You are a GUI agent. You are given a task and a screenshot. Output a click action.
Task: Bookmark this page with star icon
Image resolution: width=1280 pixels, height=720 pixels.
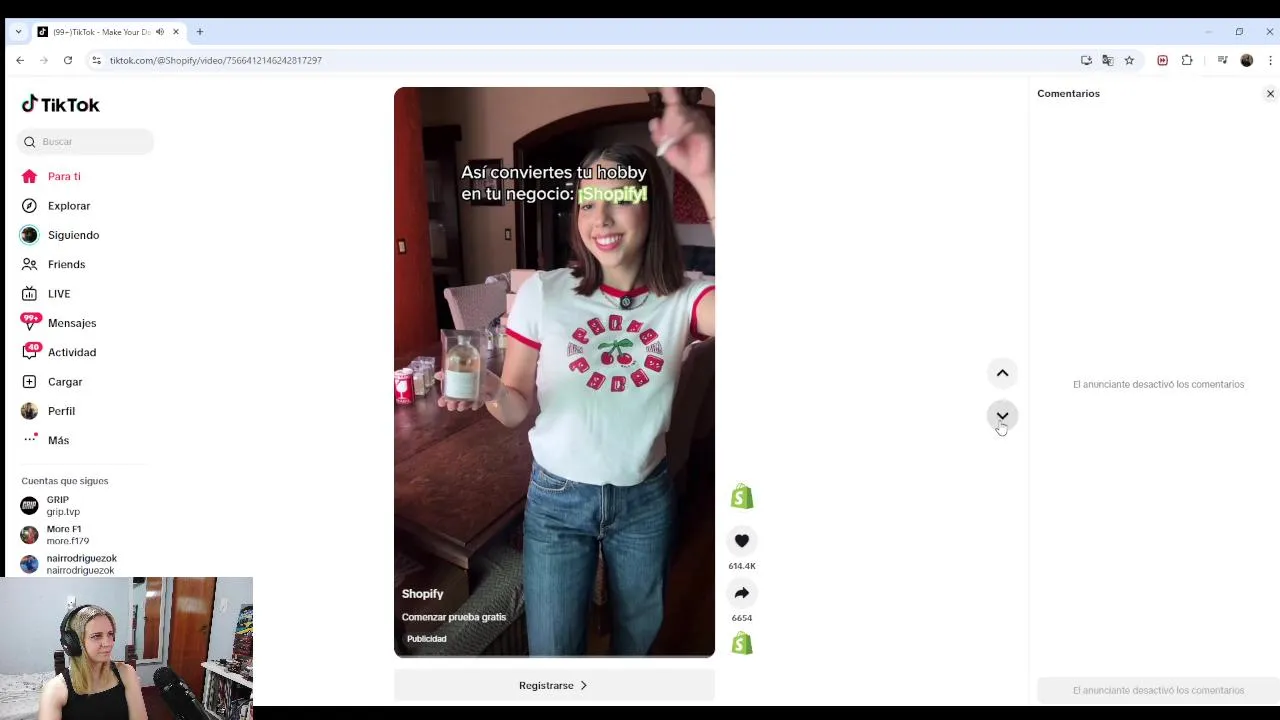coord(1129,60)
